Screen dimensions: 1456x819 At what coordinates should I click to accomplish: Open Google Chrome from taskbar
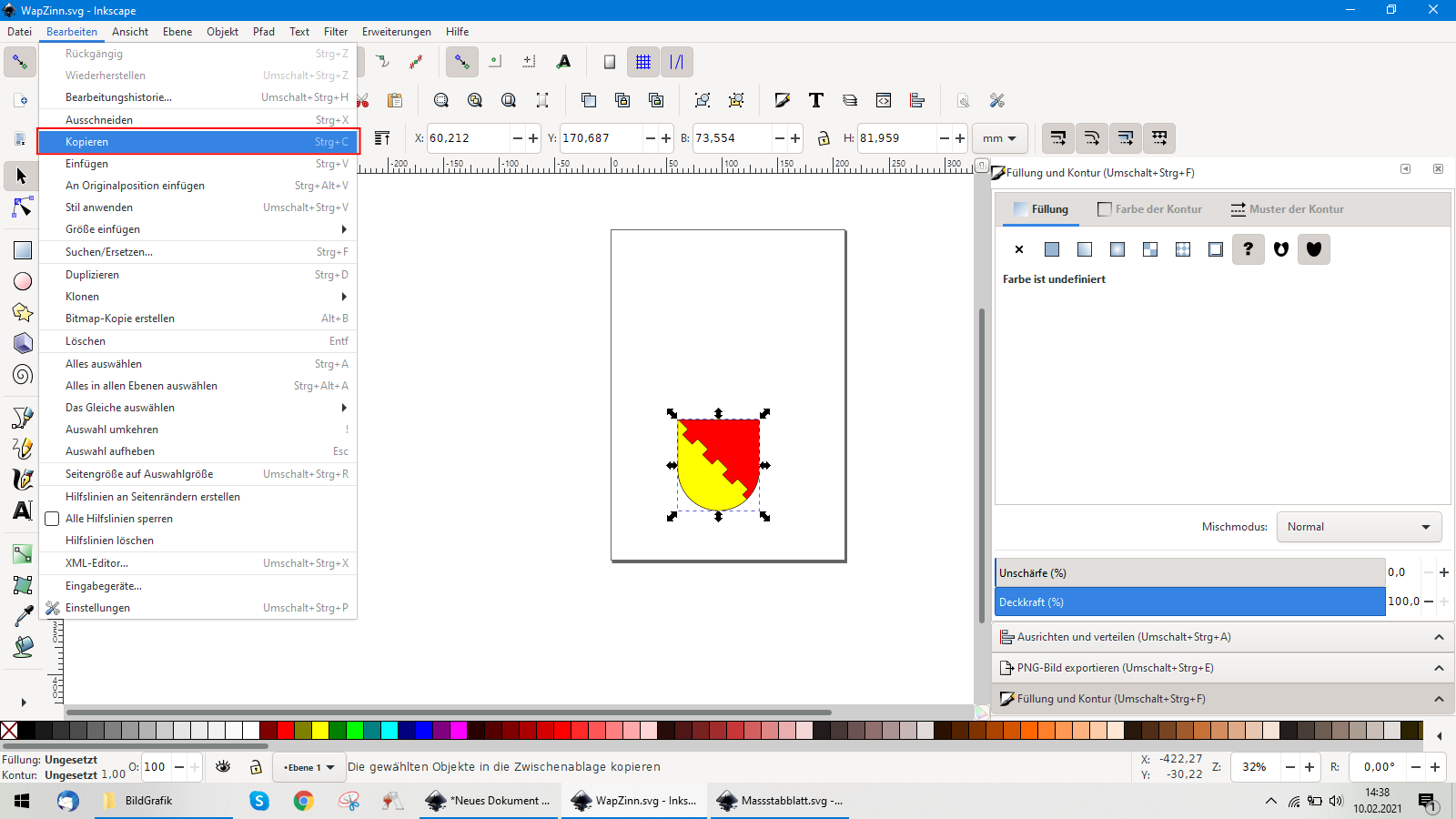point(303,801)
